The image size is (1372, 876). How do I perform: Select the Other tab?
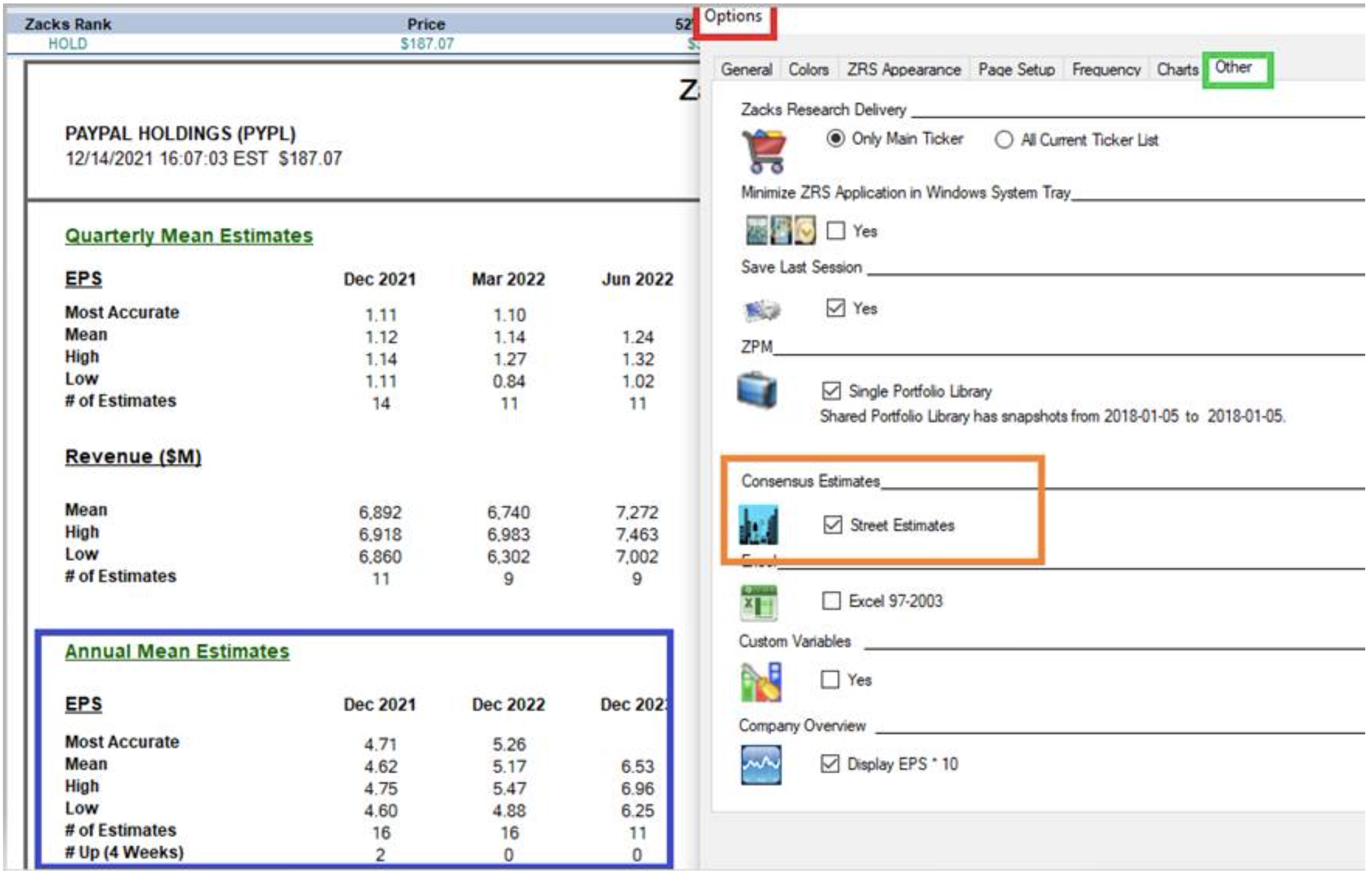point(1234,67)
